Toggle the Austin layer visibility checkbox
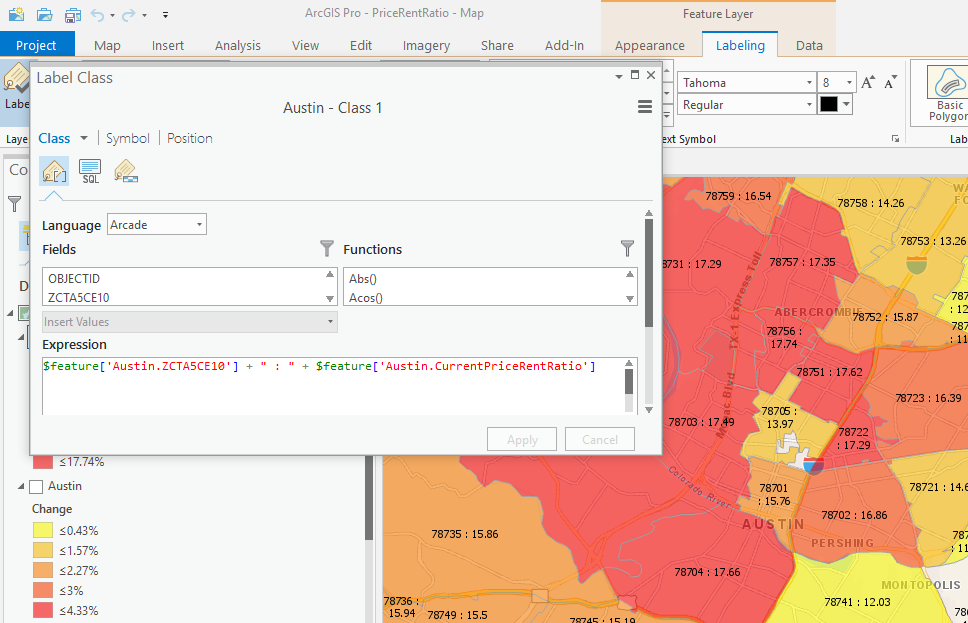Viewport: 968px width, 623px height. [36, 487]
